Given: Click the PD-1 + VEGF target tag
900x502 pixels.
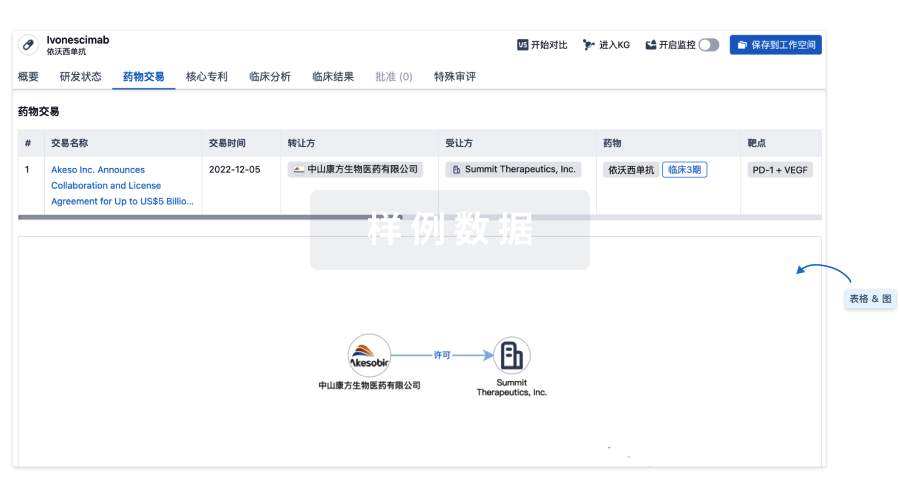Looking at the screenshot, I should pyautogui.click(x=780, y=170).
